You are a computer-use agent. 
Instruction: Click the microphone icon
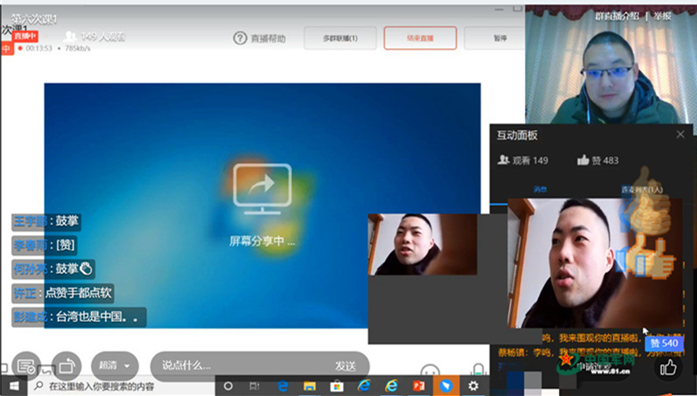coord(478,370)
